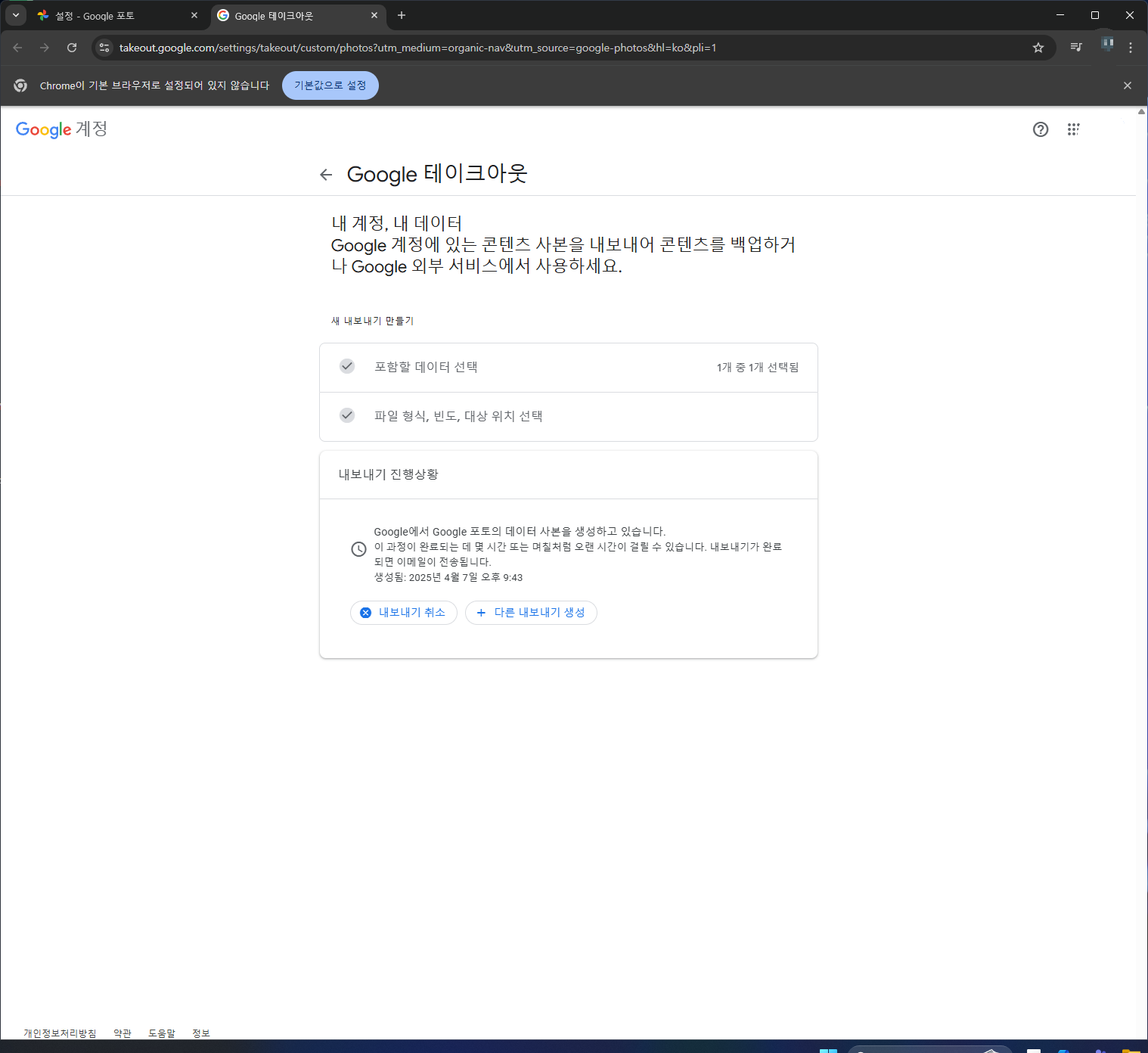Close the 설정 - Google 포토 tab
Image resolution: width=1148 pixels, height=1053 pixels.
point(194,15)
